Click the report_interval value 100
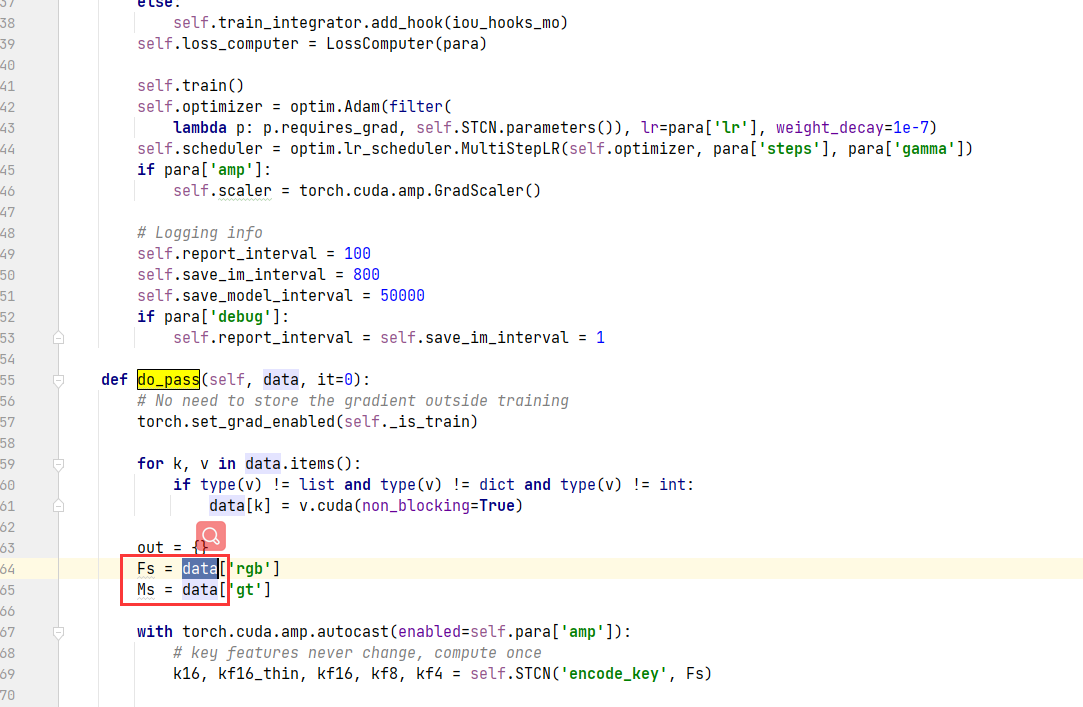This screenshot has height=707, width=1083. (x=357, y=253)
